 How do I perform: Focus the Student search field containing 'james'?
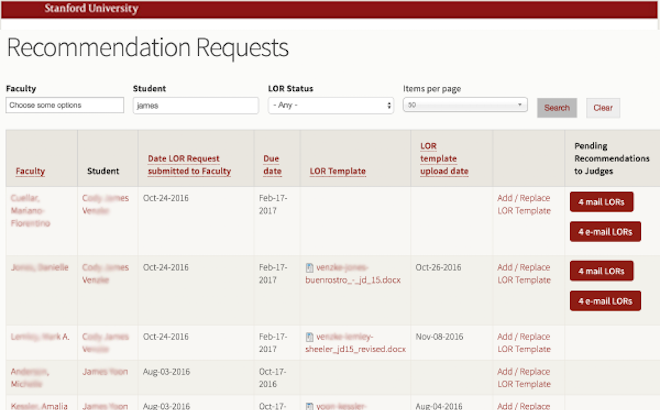coord(196,106)
